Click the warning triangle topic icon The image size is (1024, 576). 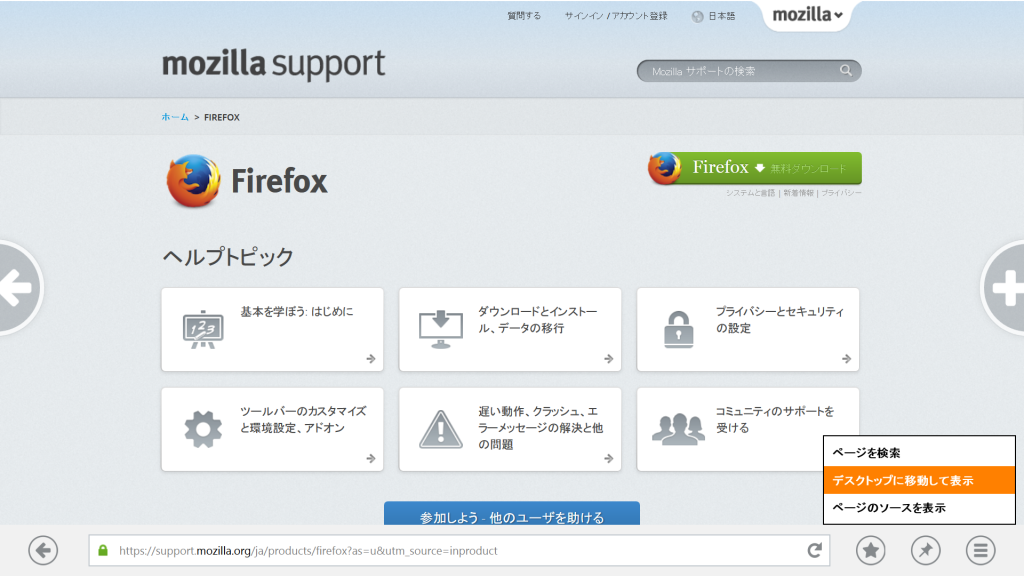[441, 429]
